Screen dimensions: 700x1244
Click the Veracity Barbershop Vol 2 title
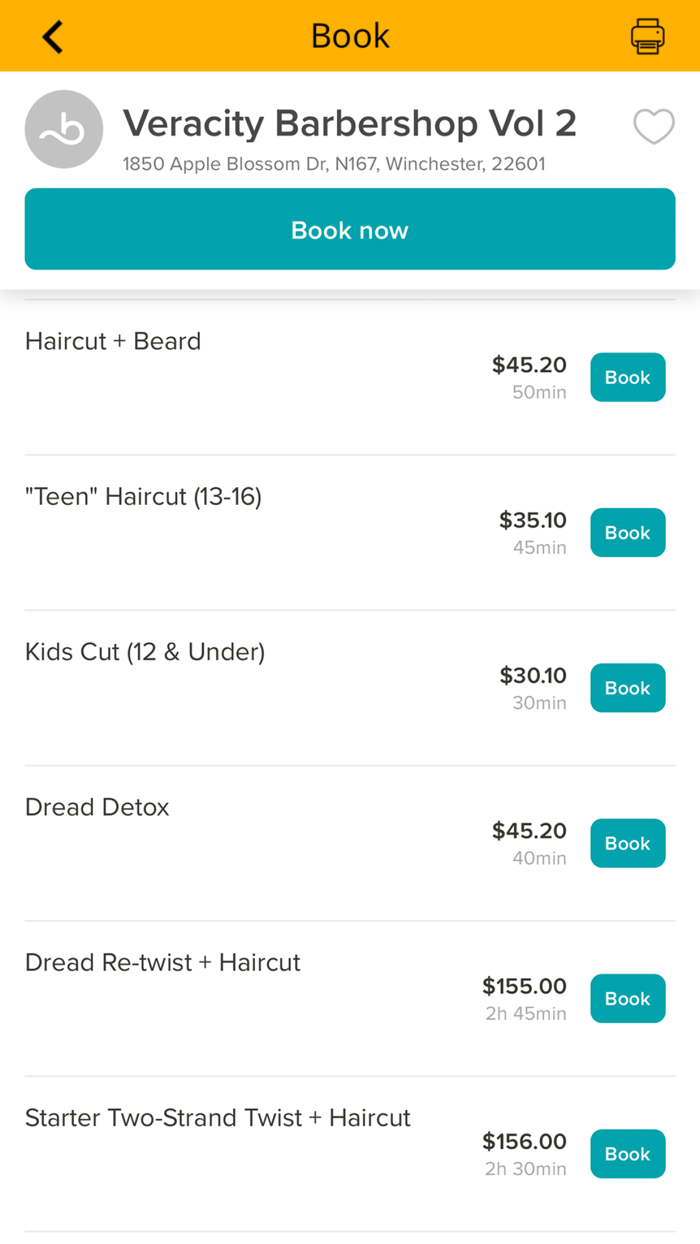tap(350, 123)
